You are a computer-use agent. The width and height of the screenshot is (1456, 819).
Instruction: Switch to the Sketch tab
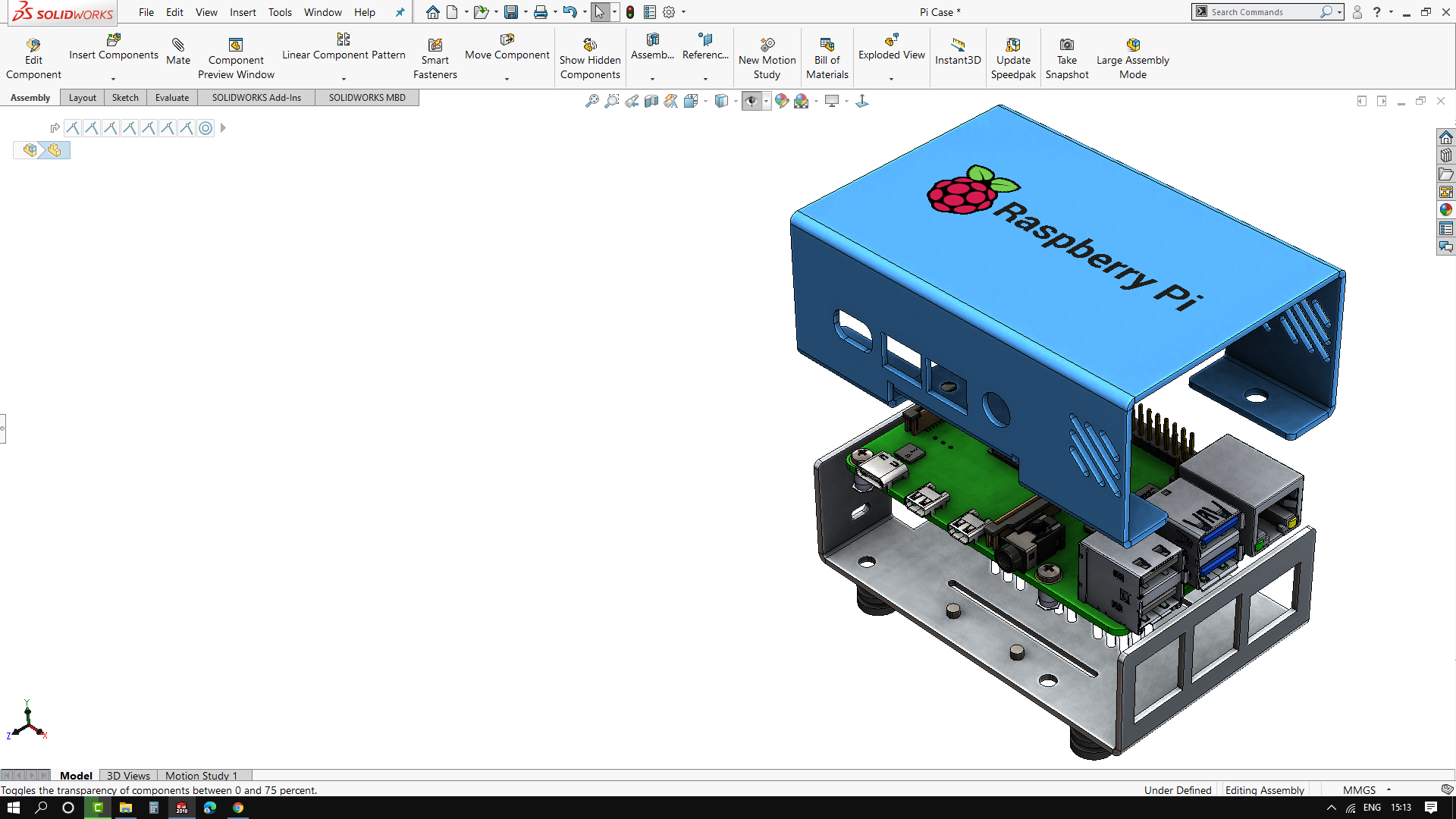[x=125, y=97]
